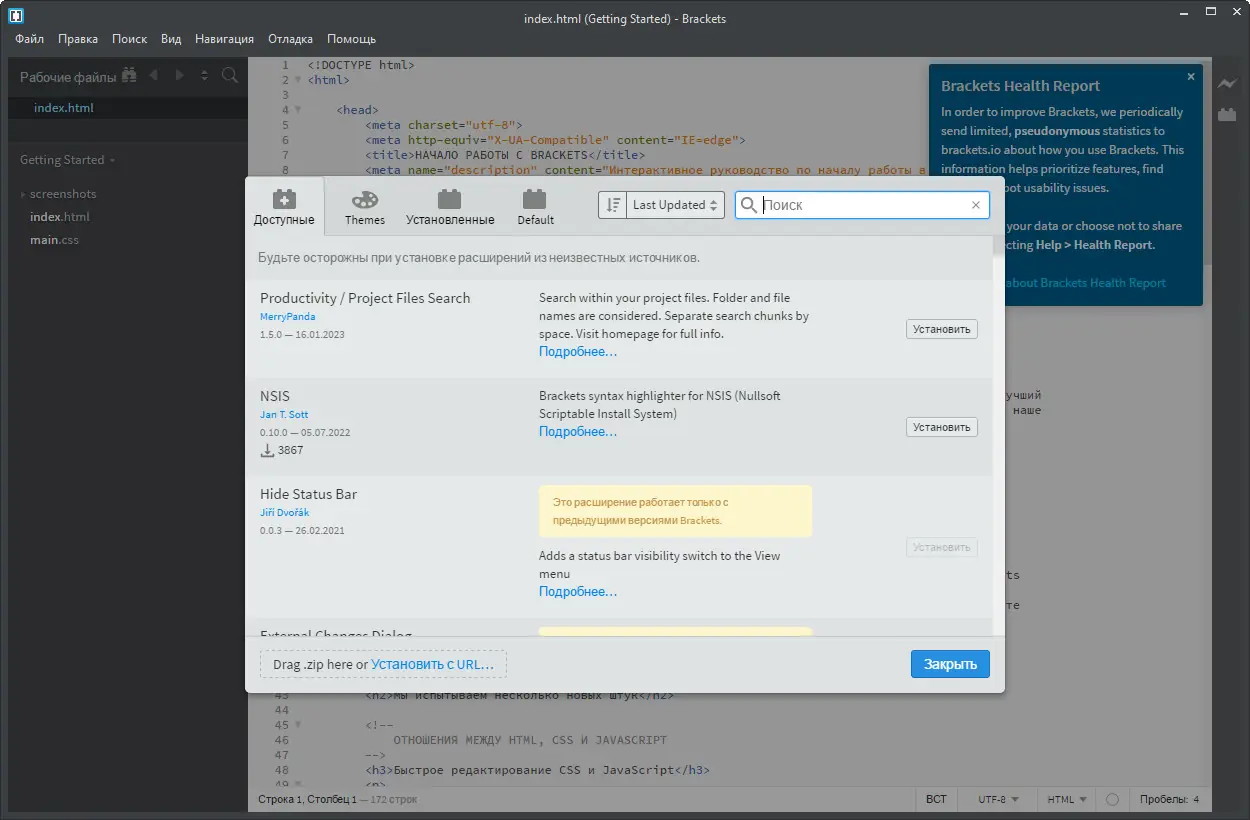Screen dimensions: 1250x820
Task: Click the space count value in Пробелы: 4
Action: pyautogui.click(x=1195, y=800)
